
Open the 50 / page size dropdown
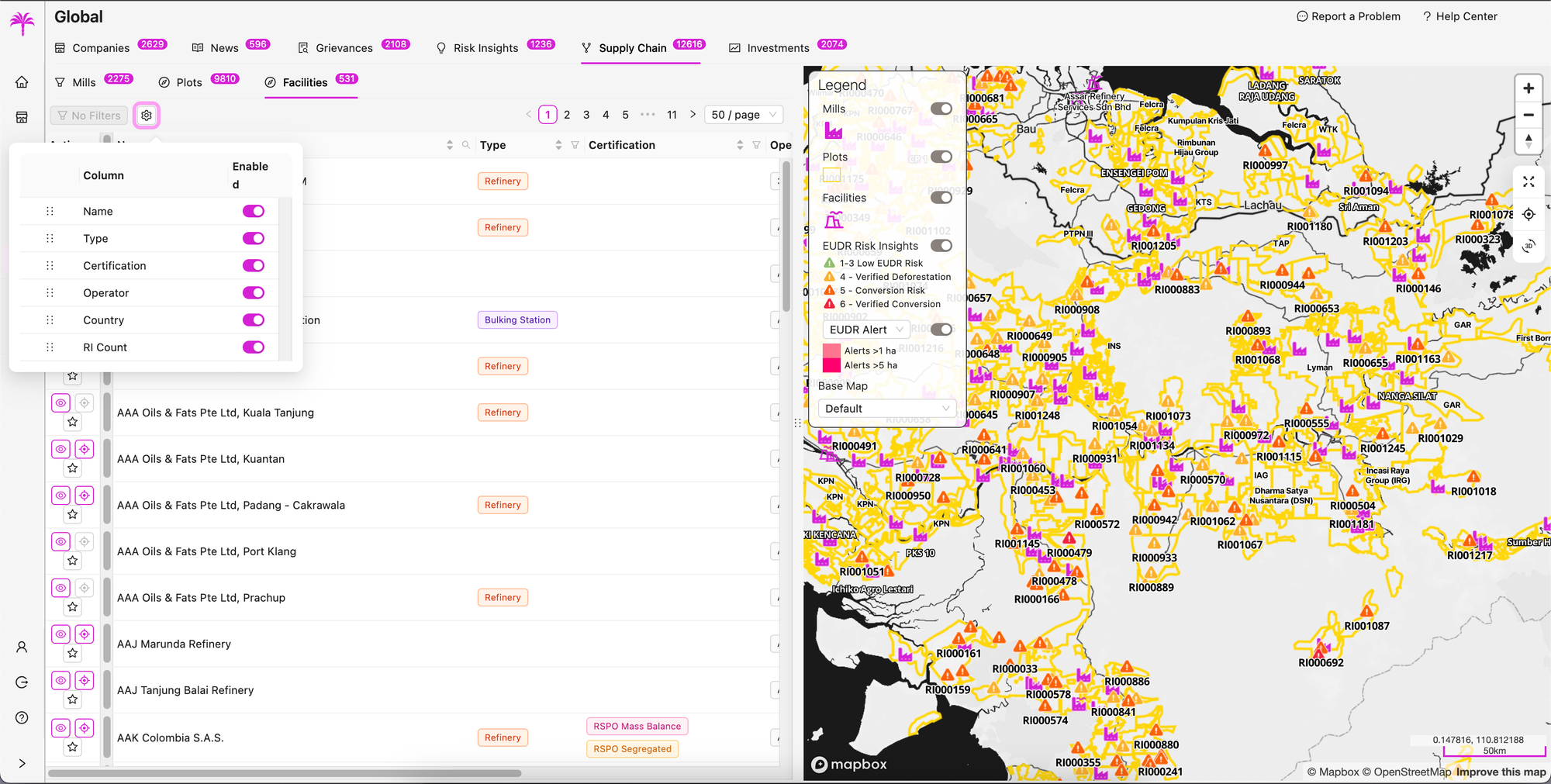(744, 115)
